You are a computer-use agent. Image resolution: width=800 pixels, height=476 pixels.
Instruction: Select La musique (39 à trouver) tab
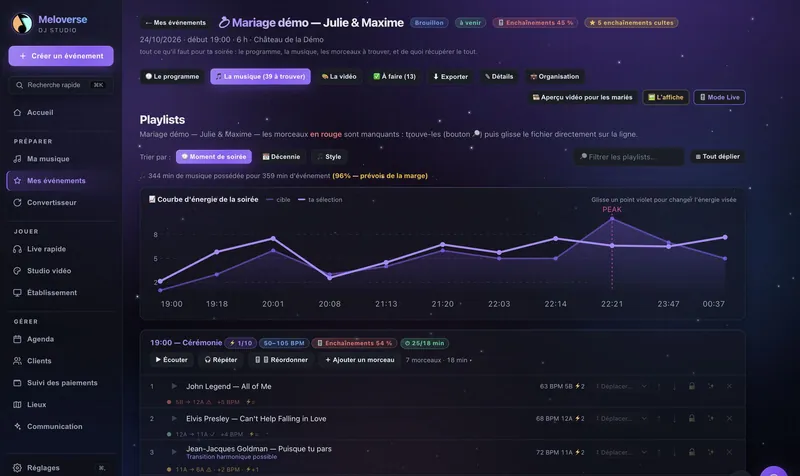coord(260,77)
